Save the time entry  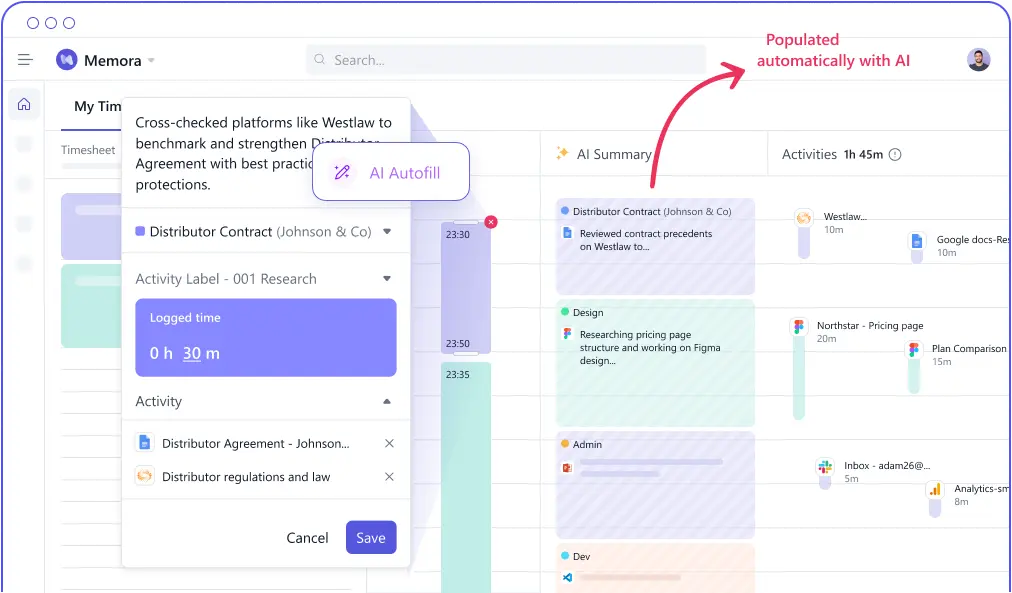tap(371, 538)
